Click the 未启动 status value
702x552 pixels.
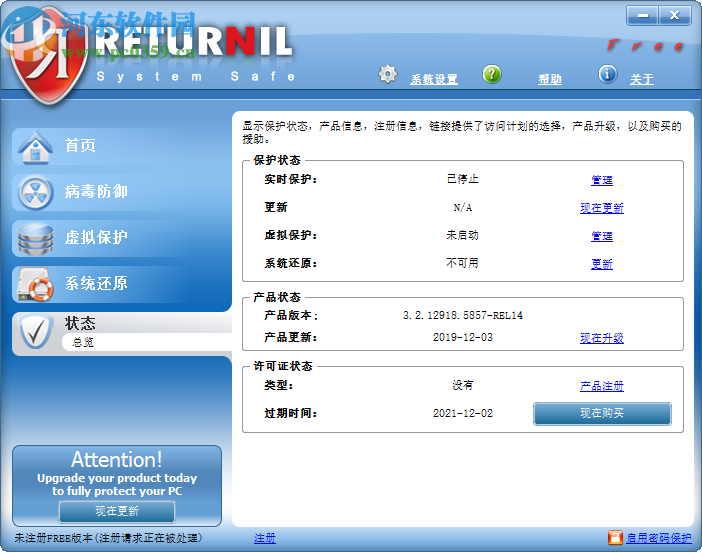pos(462,235)
